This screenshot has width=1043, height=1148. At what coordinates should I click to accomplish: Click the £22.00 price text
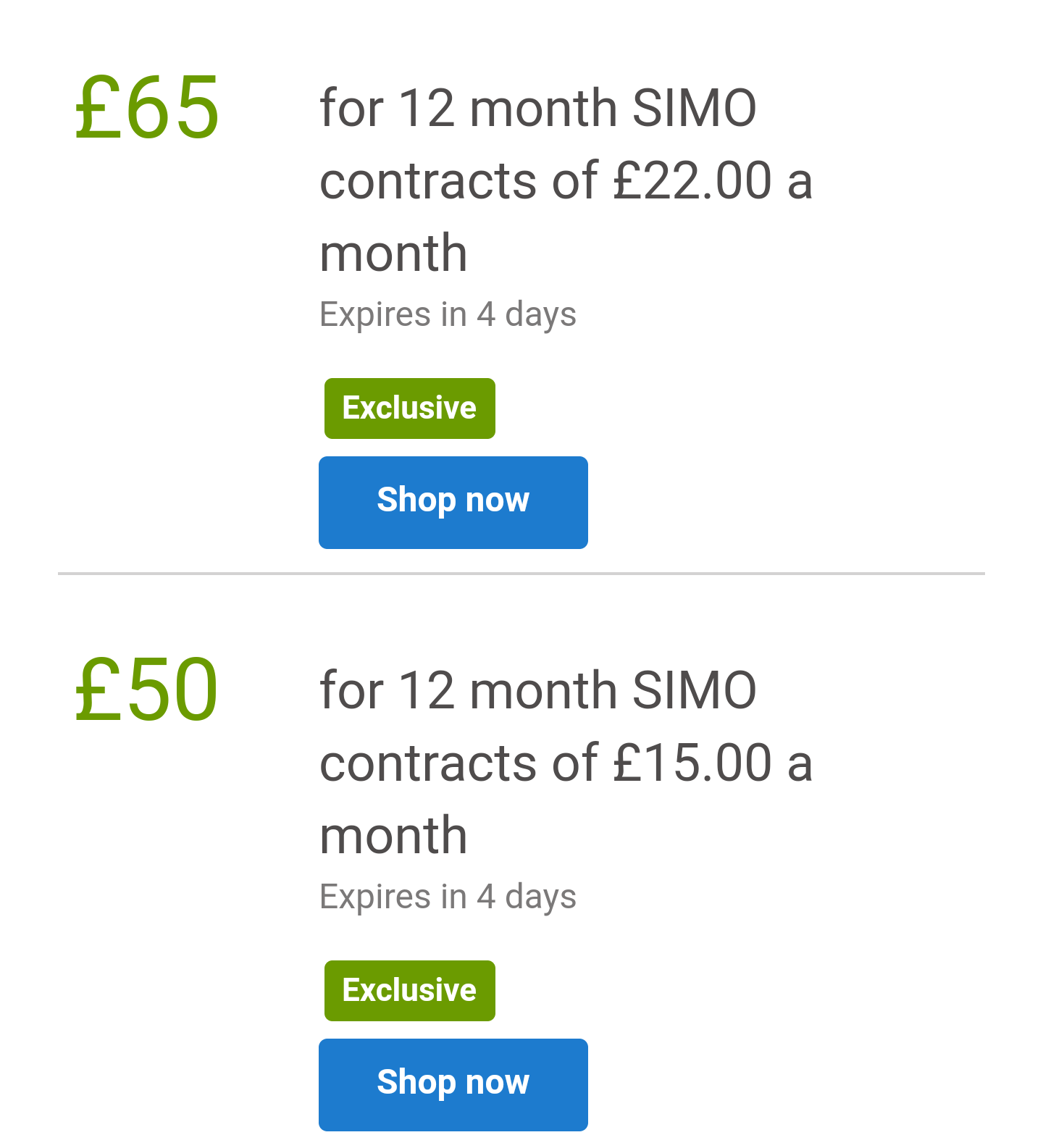[x=692, y=180]
